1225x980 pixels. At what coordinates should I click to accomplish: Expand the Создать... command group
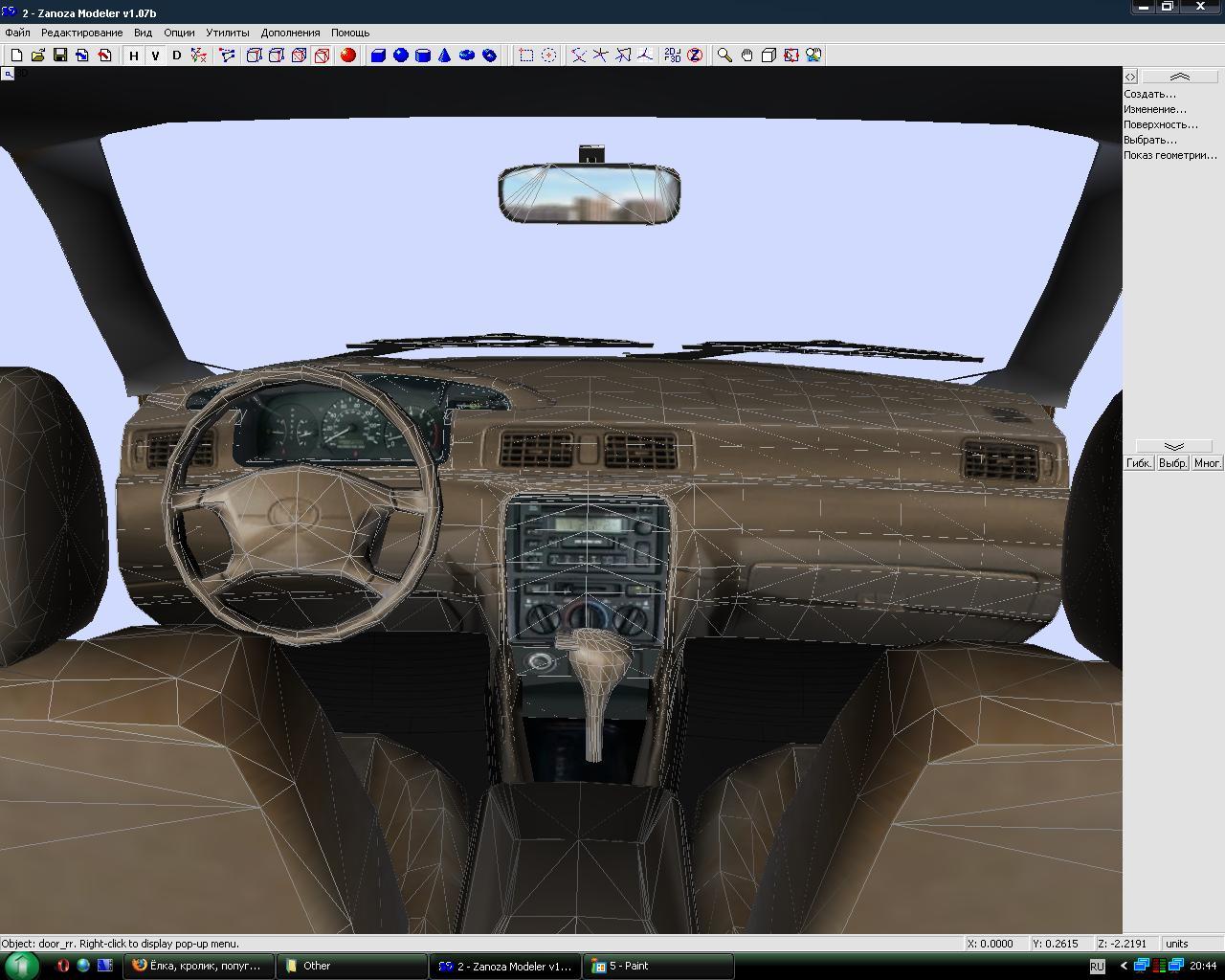coord(1149,94)
